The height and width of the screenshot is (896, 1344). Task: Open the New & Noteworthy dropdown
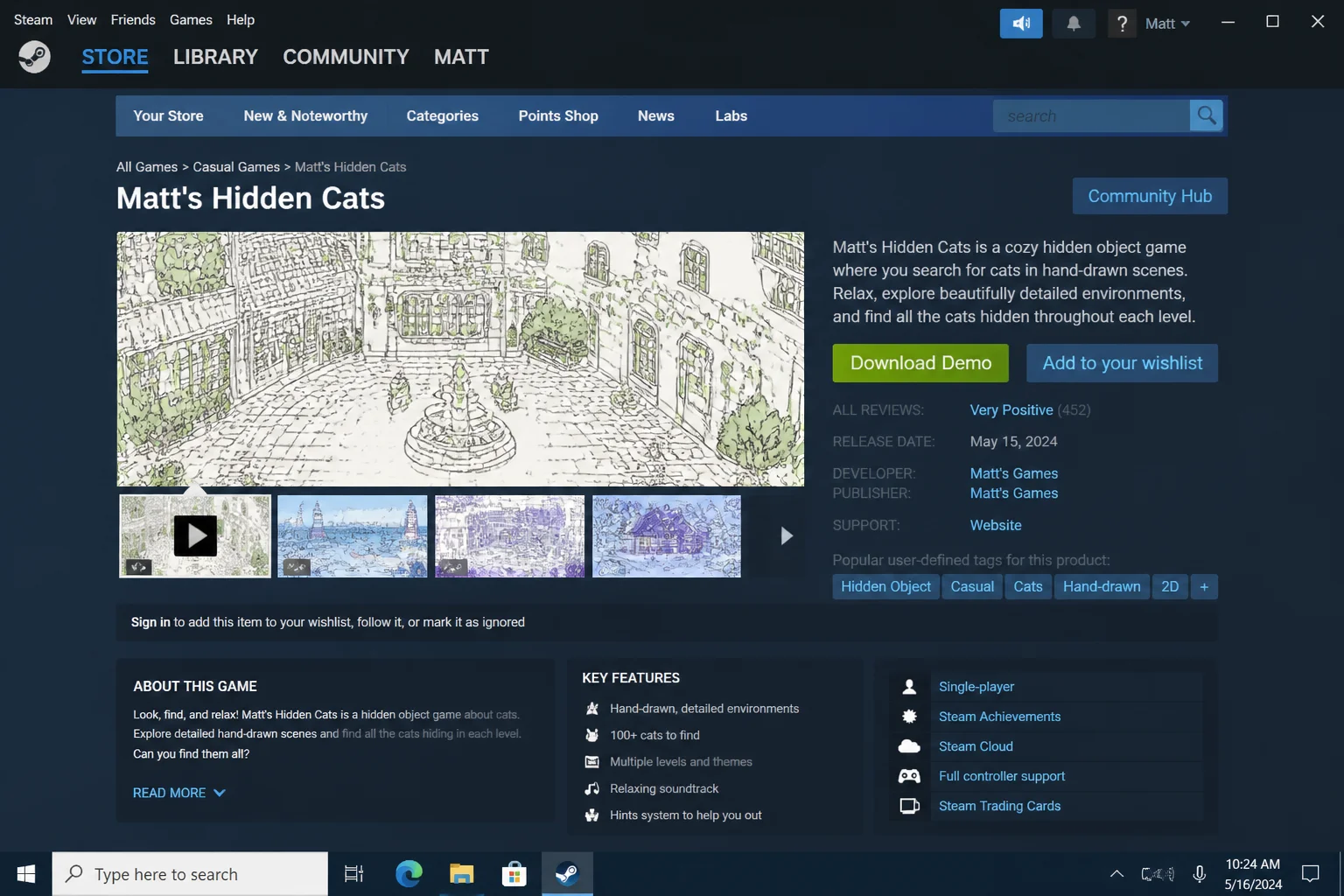[x=305, y=115]
